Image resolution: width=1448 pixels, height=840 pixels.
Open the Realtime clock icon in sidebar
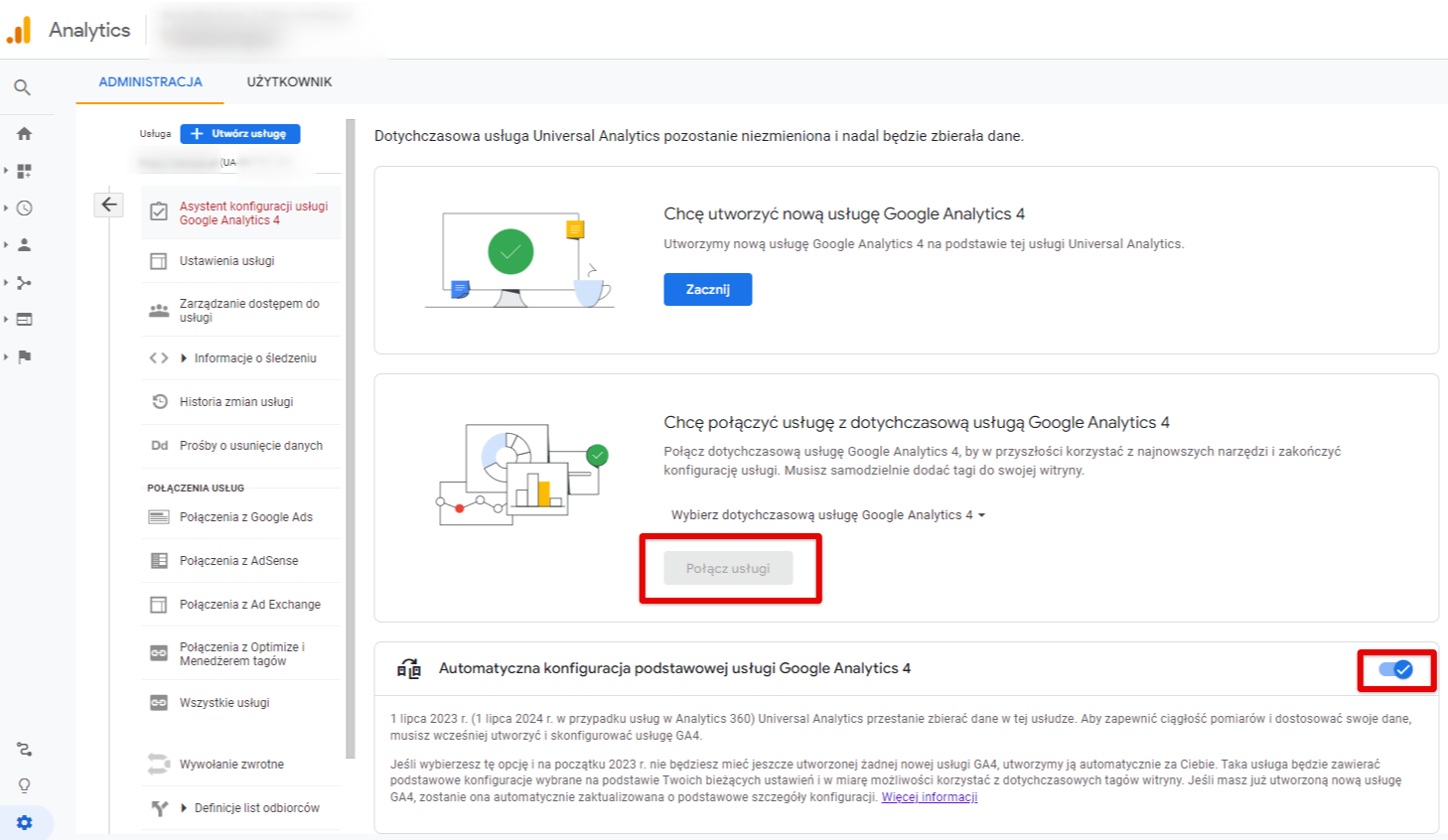[24, 209]
